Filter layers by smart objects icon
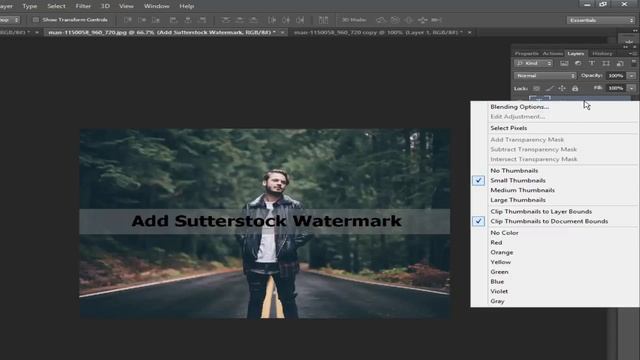 tap(620, 63)
